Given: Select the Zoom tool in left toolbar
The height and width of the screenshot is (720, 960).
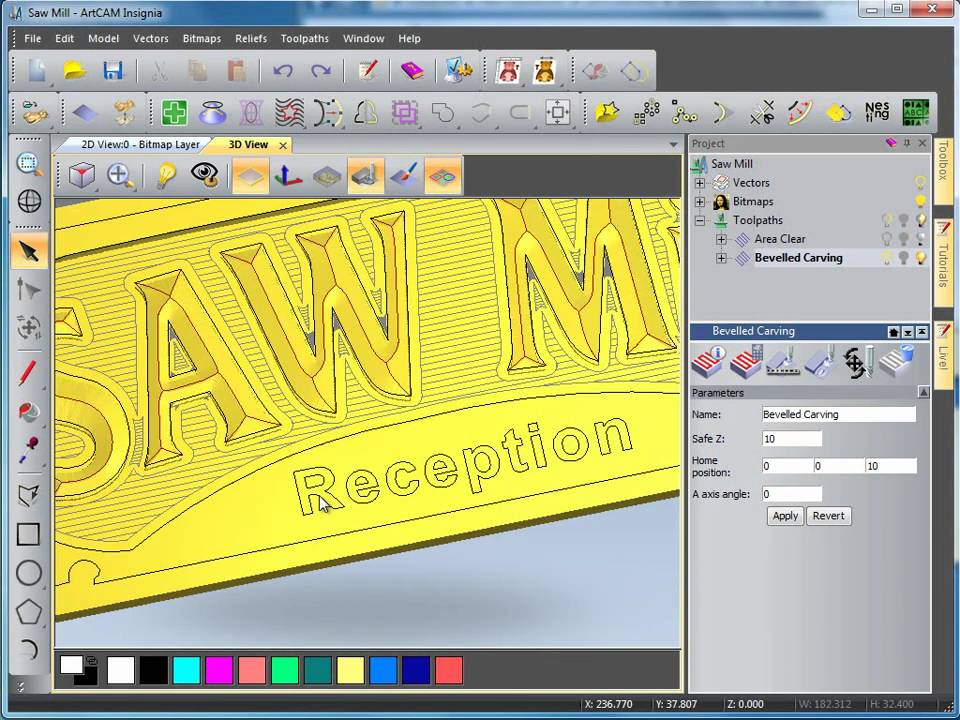Looking at the screenshot, I should [x=29, y=164].
